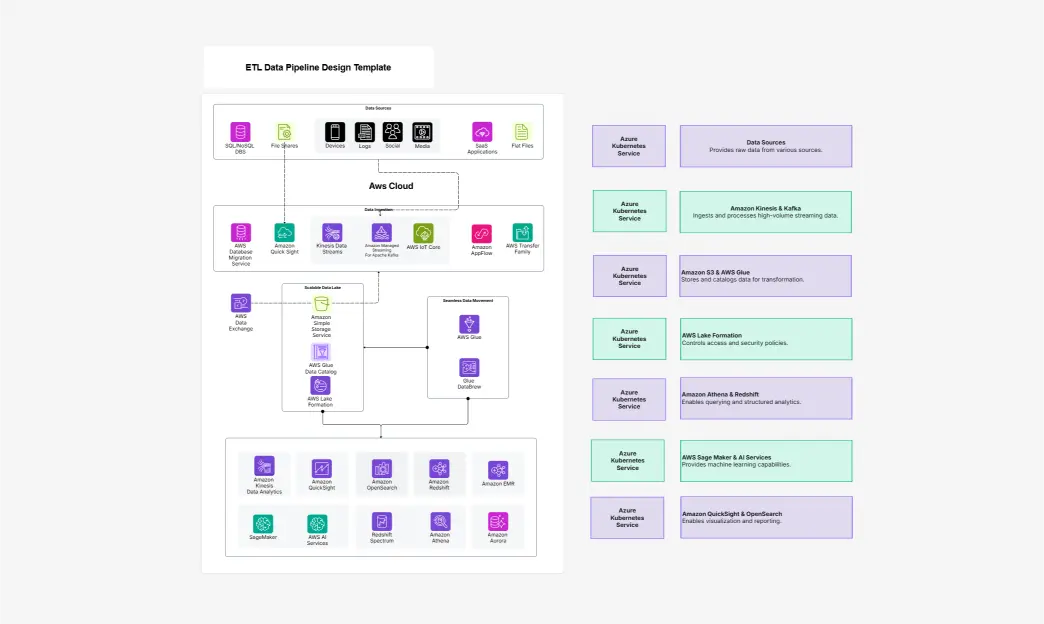This screenshot has width=1044, height=624.
Task: Select the Devices icon in Data Sources
Action: coord(335,132)
